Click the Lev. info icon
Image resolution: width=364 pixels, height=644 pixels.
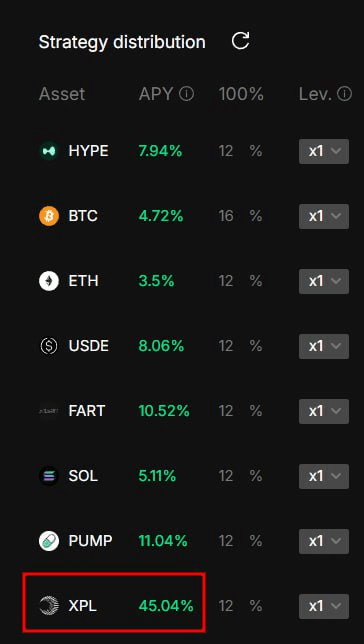344,94
